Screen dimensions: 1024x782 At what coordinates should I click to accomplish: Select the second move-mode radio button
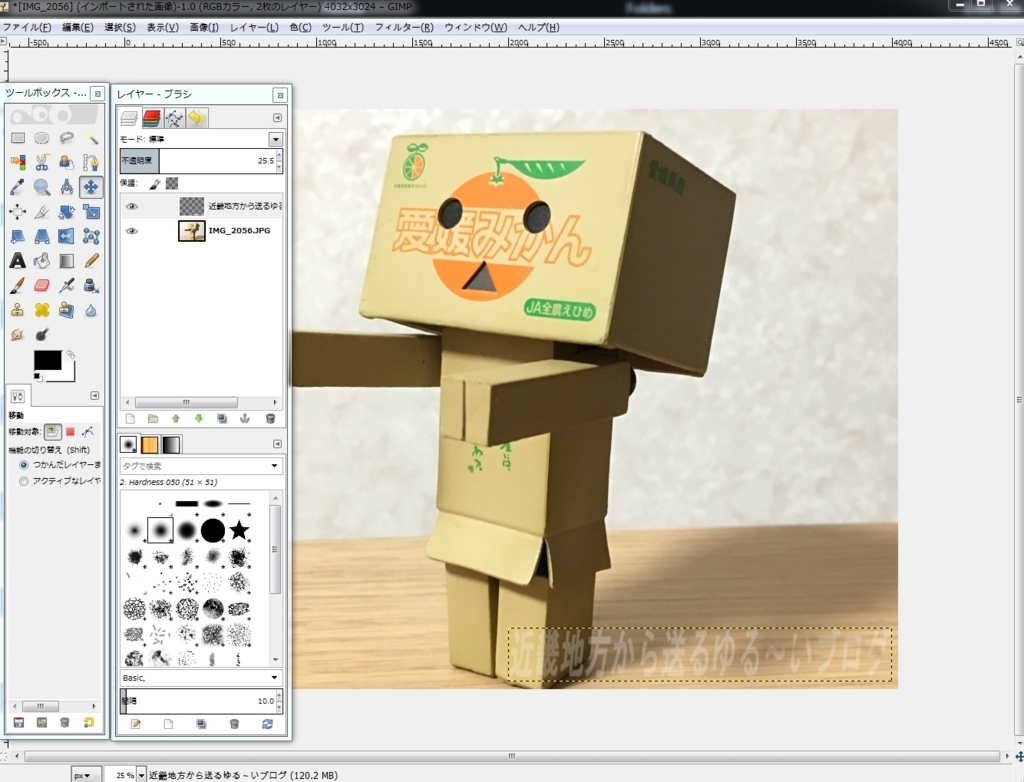(x=24, y=481)
